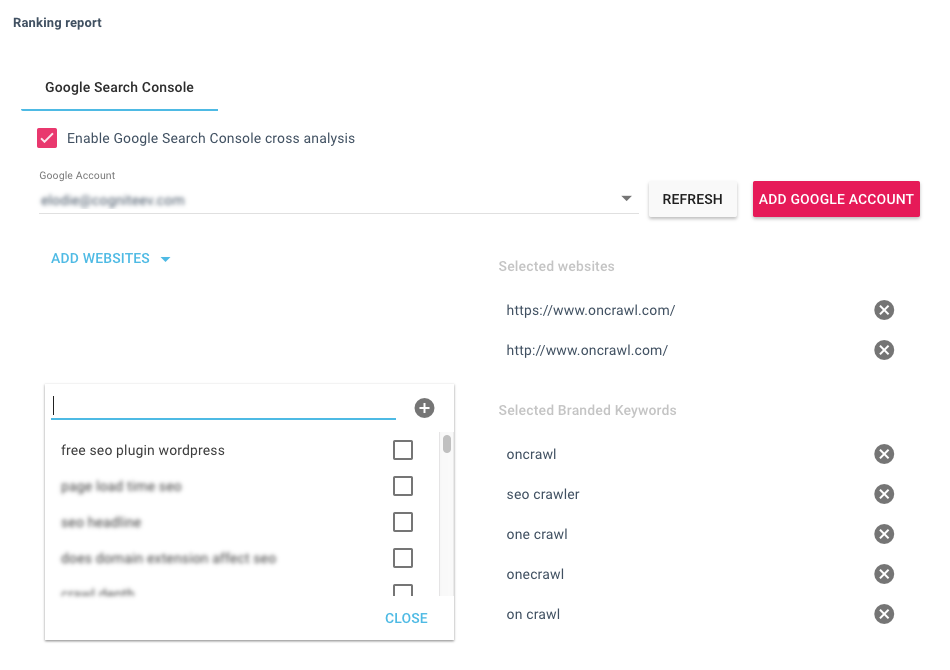The image size is (950, 670).
Task: Expand the Add Websites dropdown
Action: point(111,258)
